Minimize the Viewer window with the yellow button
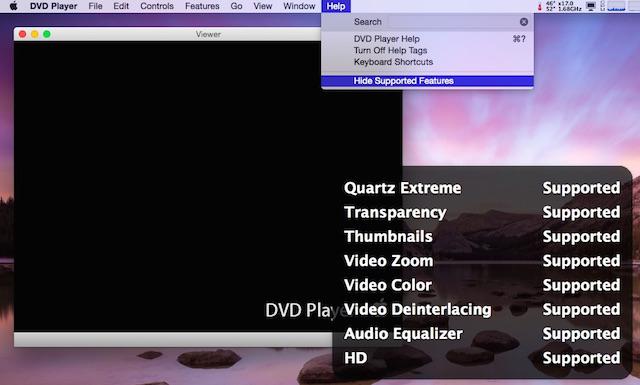The height and width of the screenshot is (385, 640). pyautogui.click(x=35, y=34)
